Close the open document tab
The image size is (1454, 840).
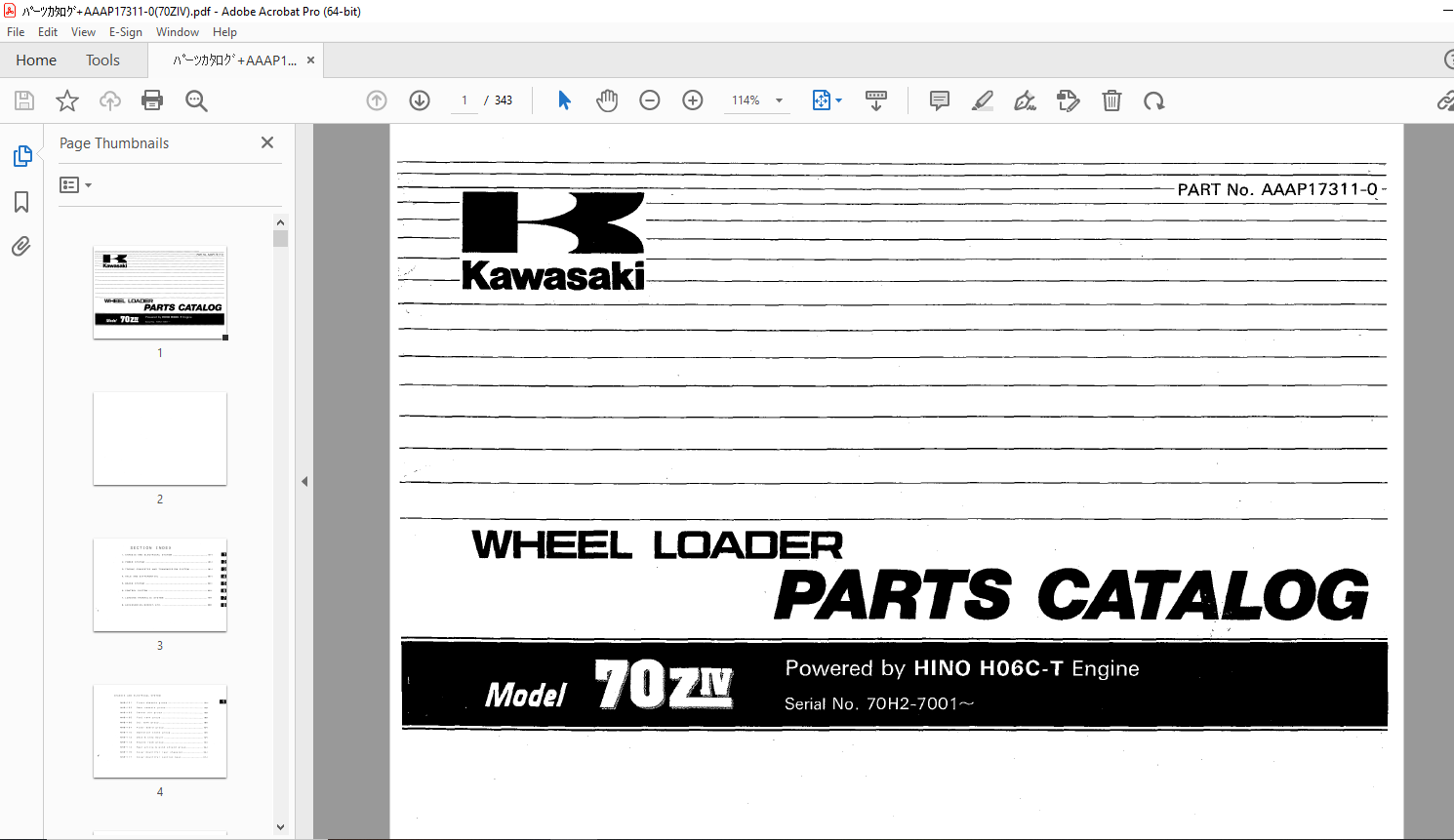coord(310,60)
